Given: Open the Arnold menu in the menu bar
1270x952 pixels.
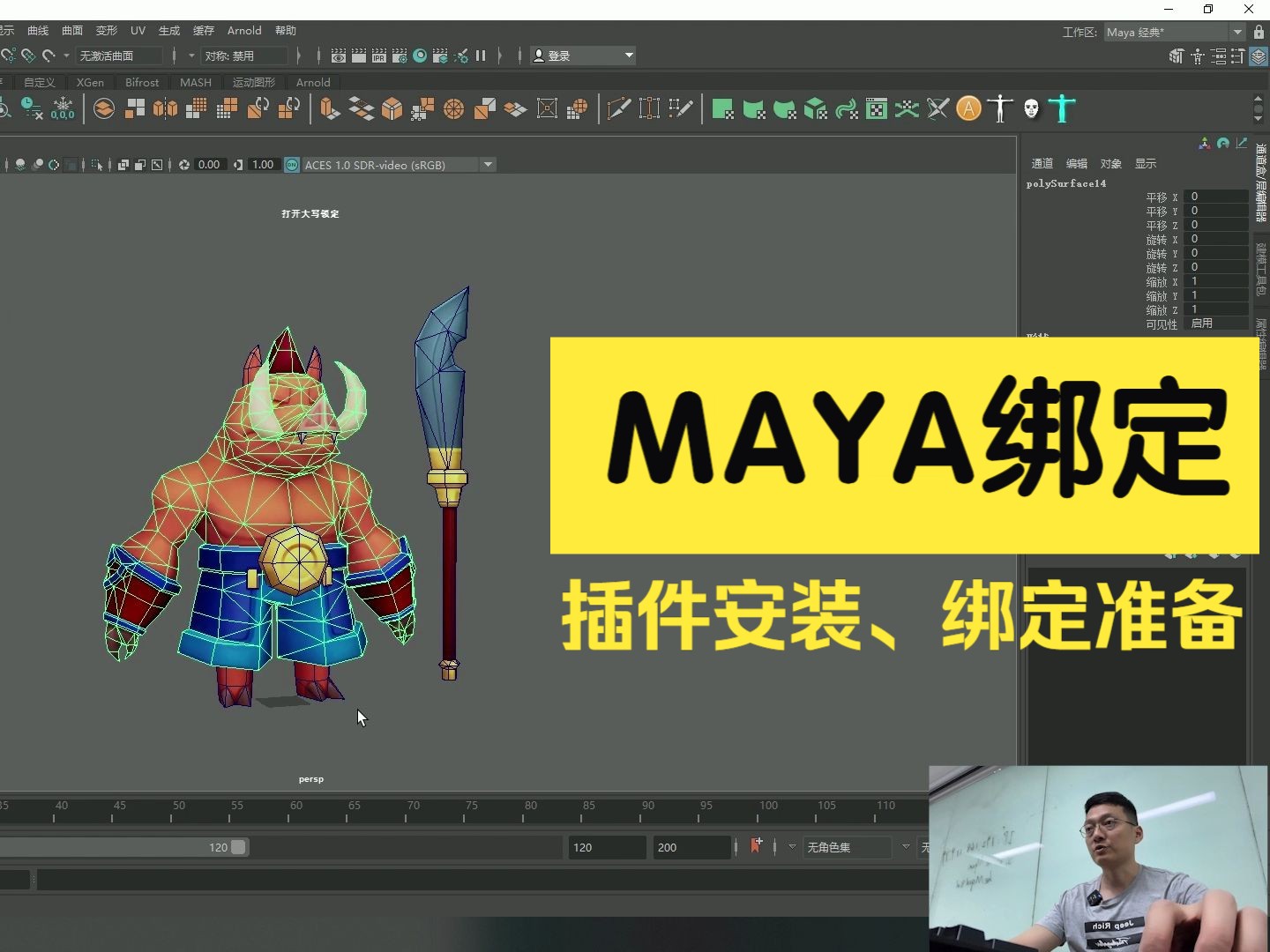Looking at the screenshot, I should (244, 30).
